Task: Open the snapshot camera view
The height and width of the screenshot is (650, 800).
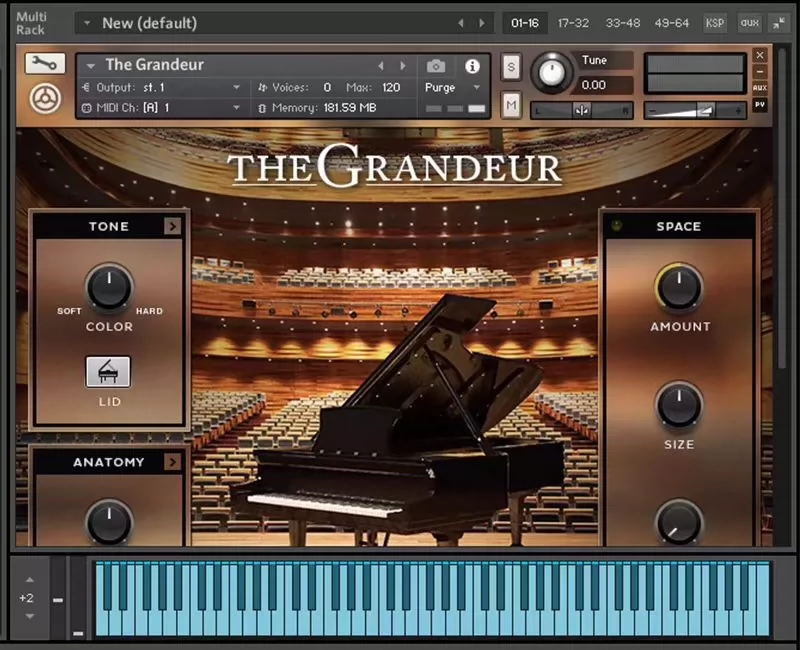Action: coord(436,66)
